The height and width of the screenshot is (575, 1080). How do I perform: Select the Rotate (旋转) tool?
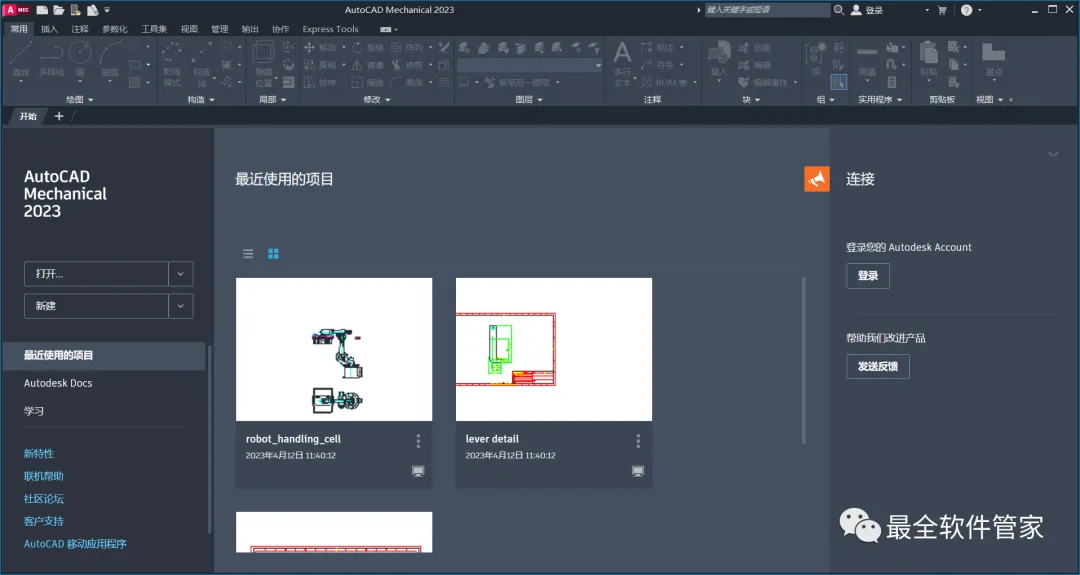[x=368, y=48]
